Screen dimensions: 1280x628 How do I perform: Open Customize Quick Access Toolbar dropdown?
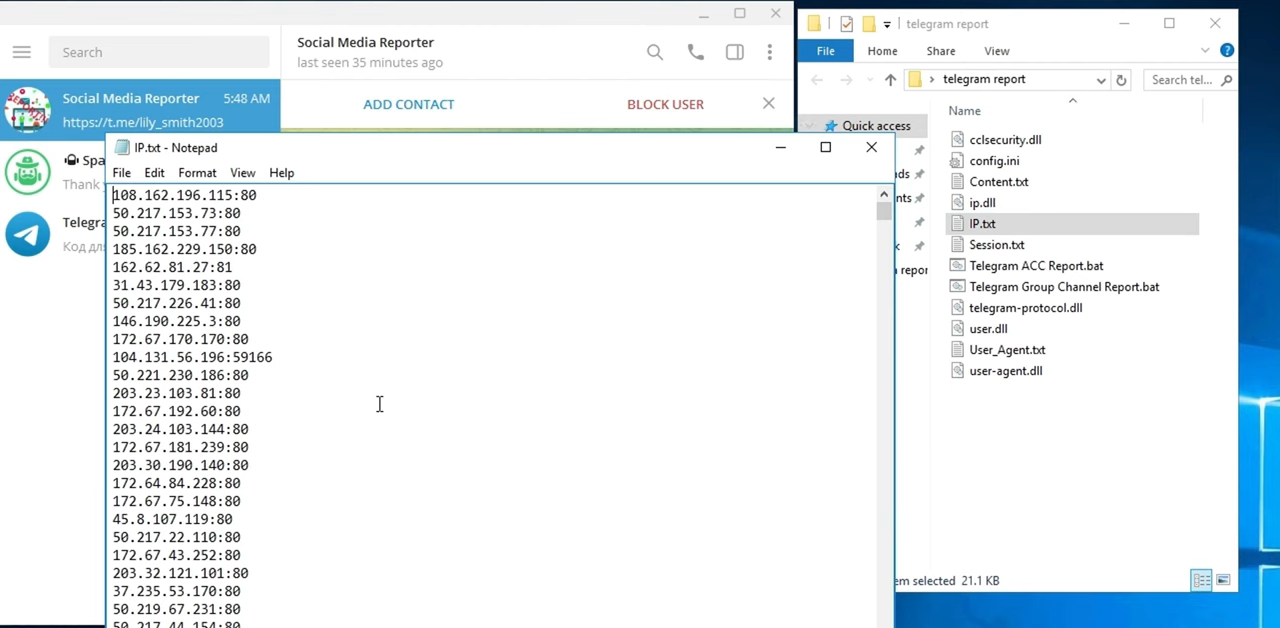pyautogui.click(x=887, y=25)
